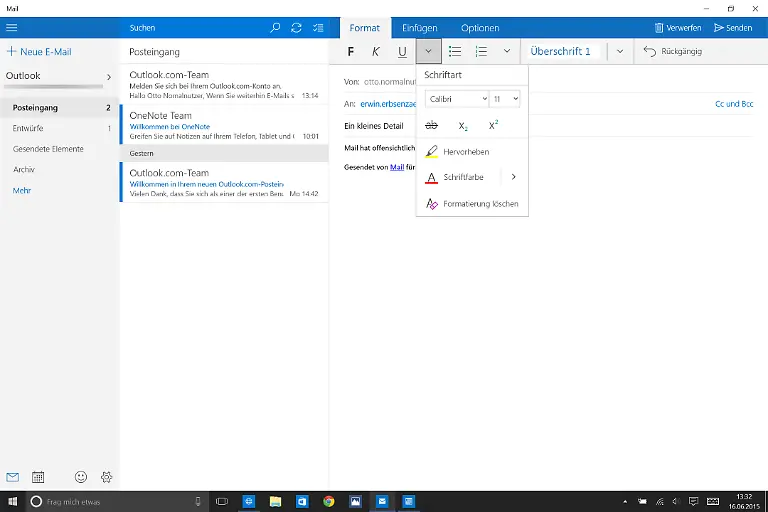Switch to the Einfügen tab
The height and width of the screenshot is (512, 768).
[419, 28]
